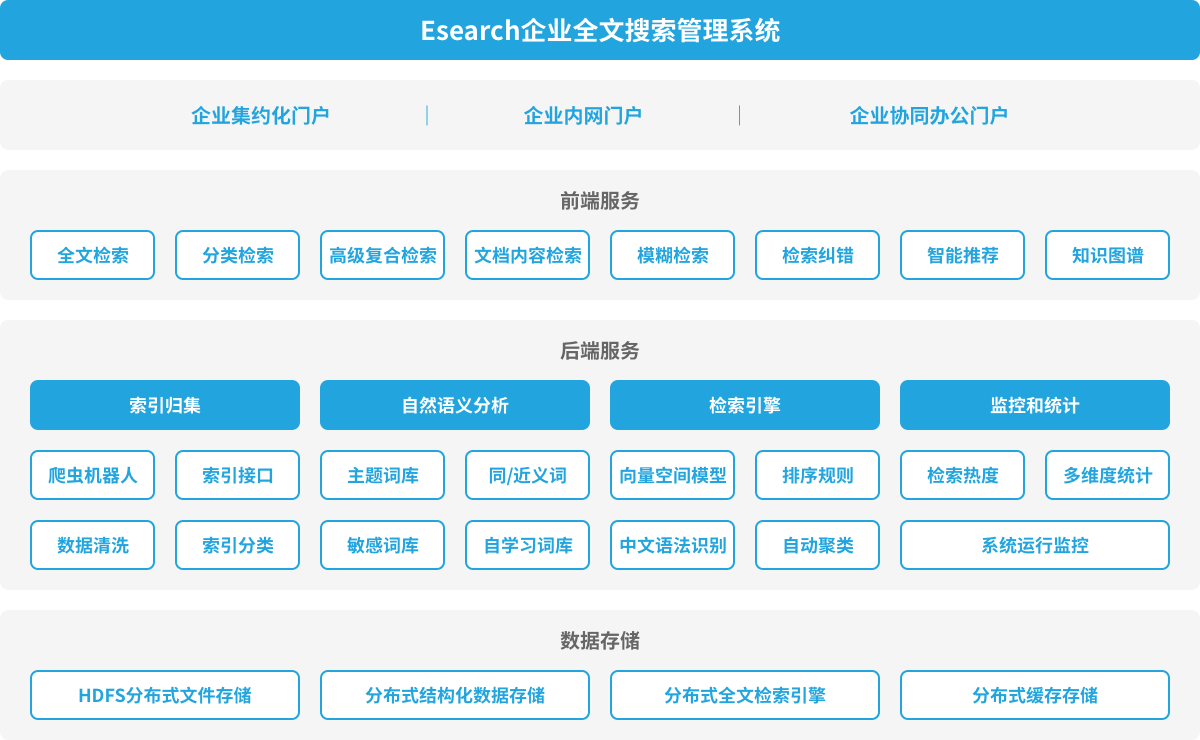The width and height of the screenshot is (1200, 740).
Task: Click the 索引分类 box
Action: pyautogui.click(x=237, y=545)
